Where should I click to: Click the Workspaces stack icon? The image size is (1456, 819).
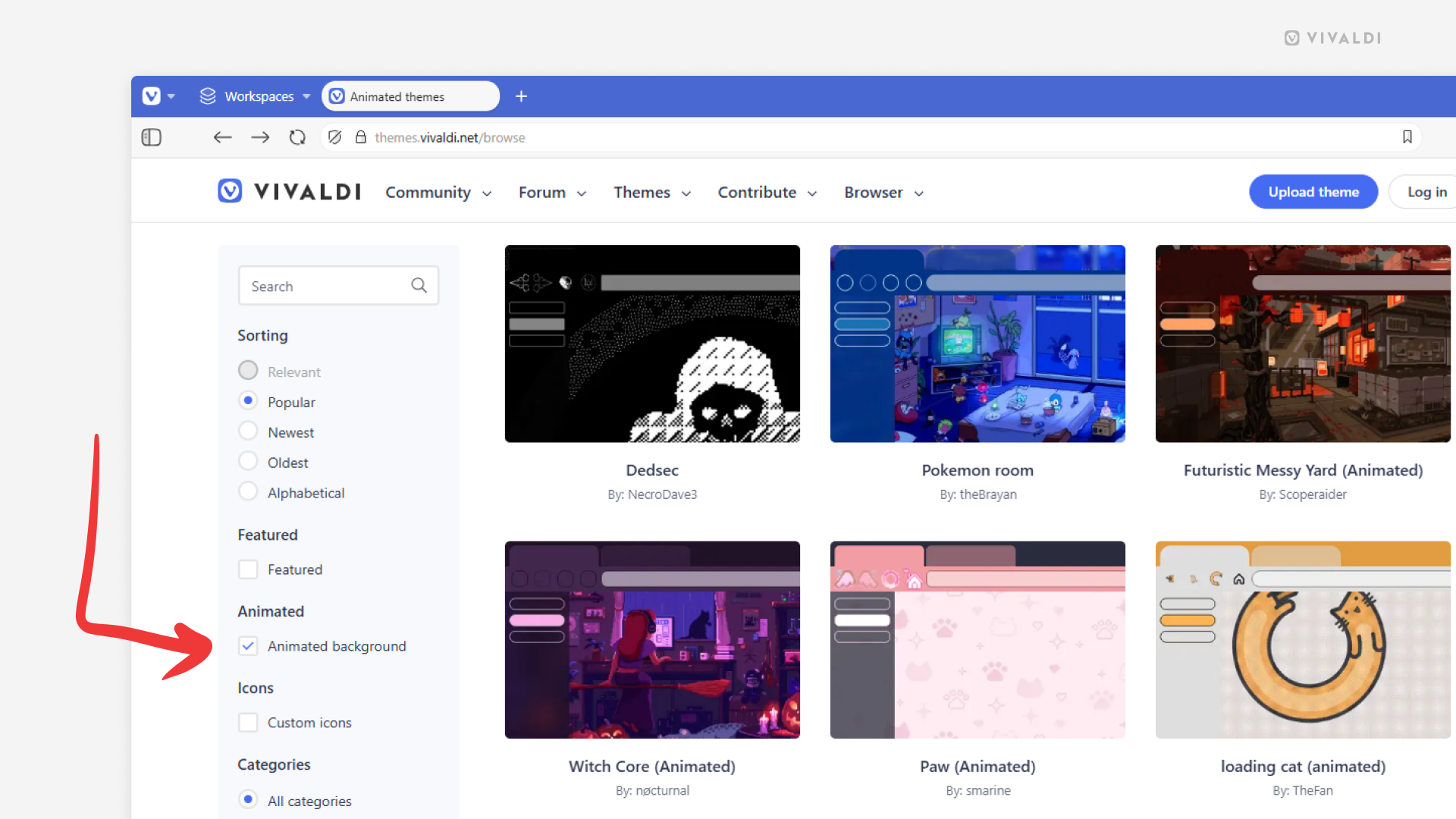pyautogui.click(x=208, y=96)
